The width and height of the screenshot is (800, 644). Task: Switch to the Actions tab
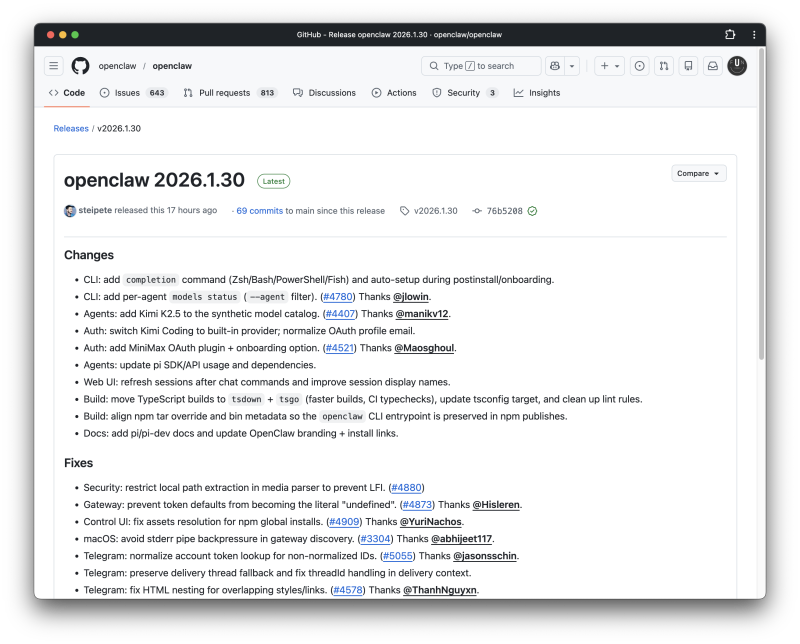pos(394,93)
